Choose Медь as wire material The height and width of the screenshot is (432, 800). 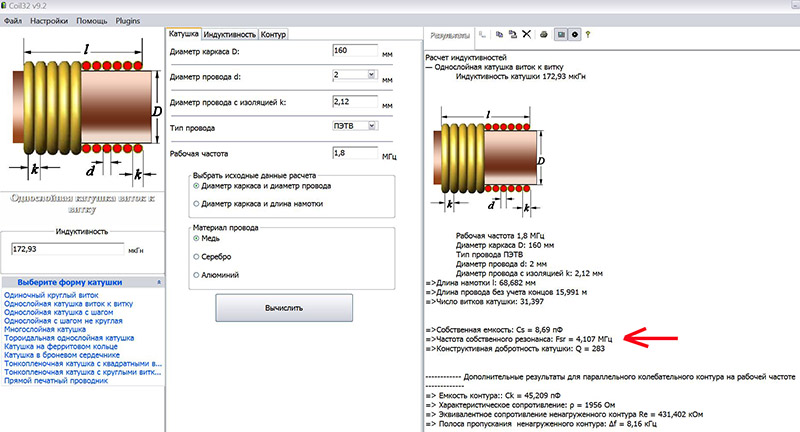coord(196,238)
